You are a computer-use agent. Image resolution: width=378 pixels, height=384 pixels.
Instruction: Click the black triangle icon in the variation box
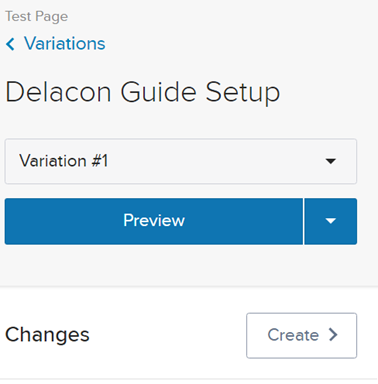(x=330, y=161)
